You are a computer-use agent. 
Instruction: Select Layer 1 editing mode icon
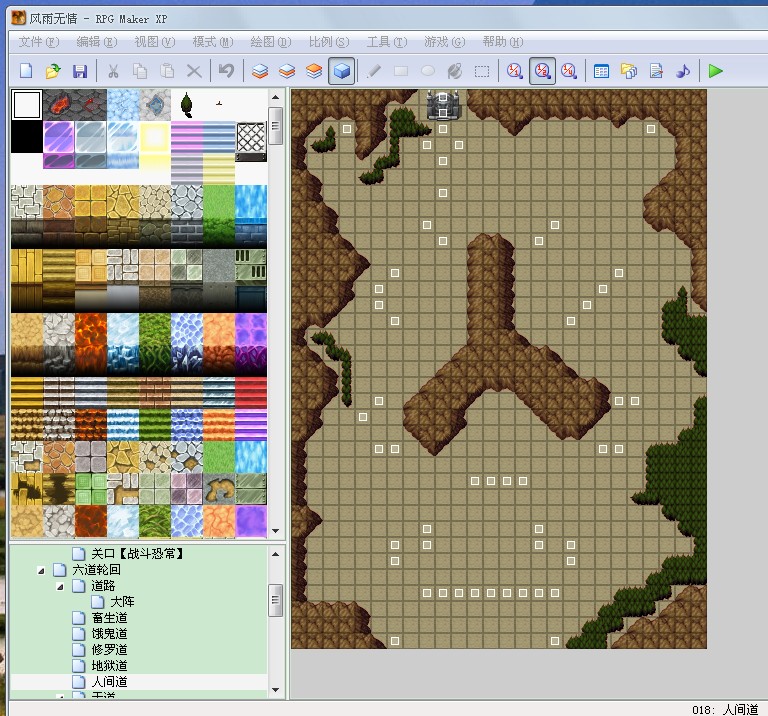tap(260, 71)
